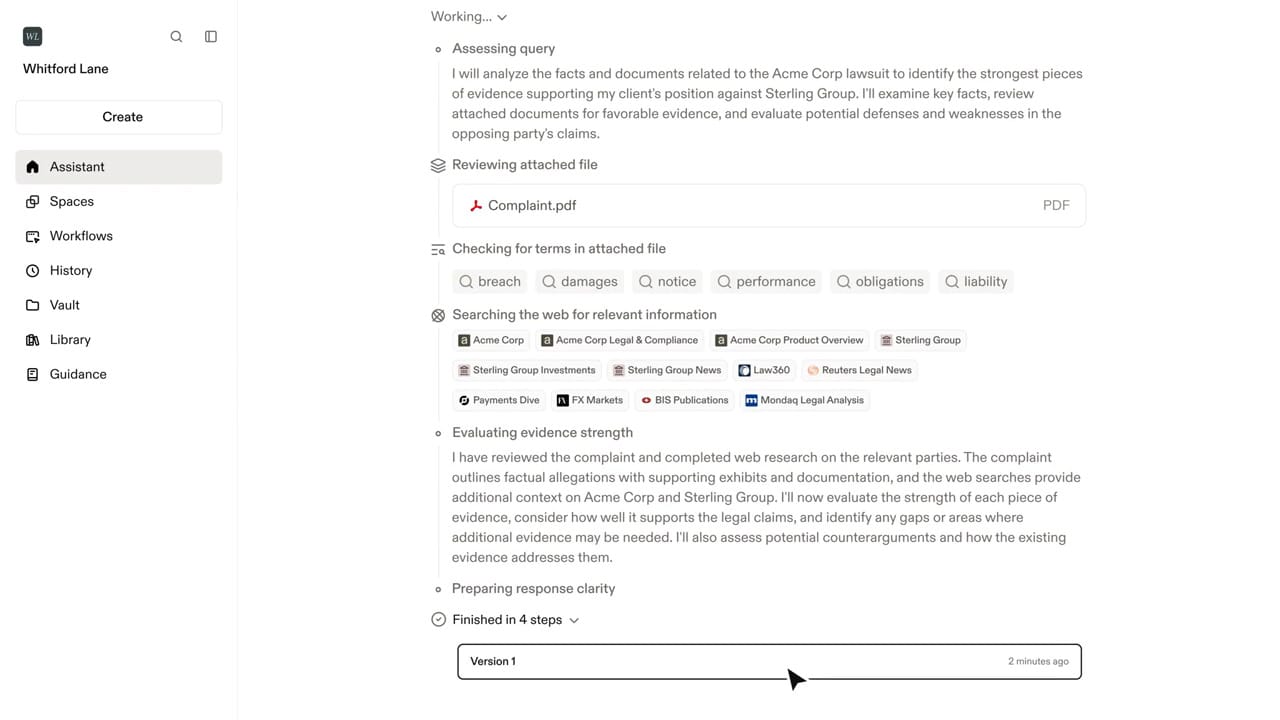Open the Library section
Image resolution: width=1280 pixels, height=720 pixels.
click(x=69, y=340)
